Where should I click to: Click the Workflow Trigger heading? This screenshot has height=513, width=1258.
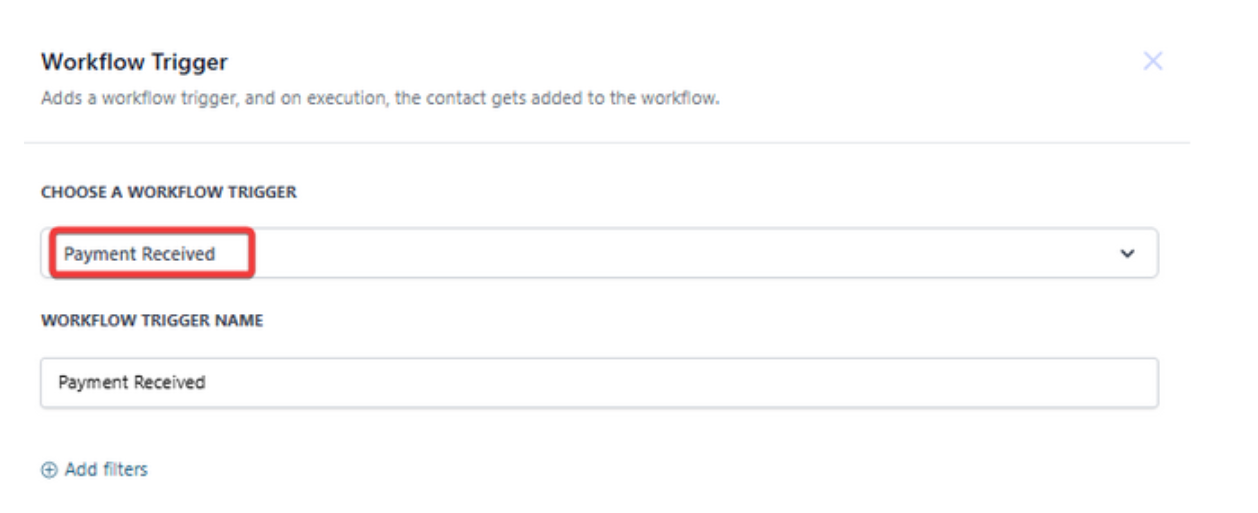pyautogui.click(x=134, y=62)
